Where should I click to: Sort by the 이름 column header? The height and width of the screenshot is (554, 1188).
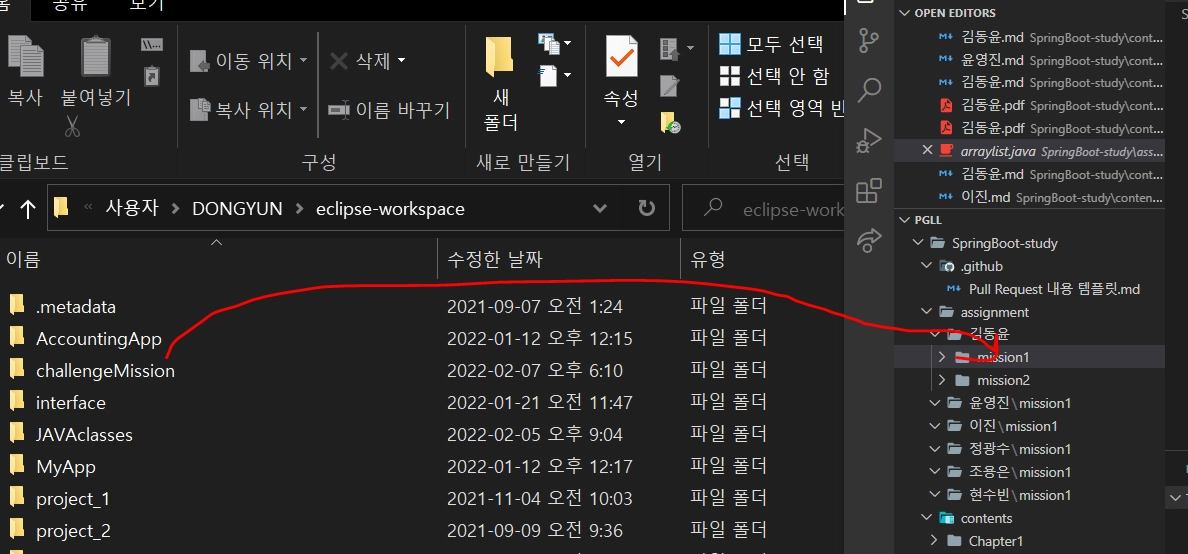tap(218, 260)
